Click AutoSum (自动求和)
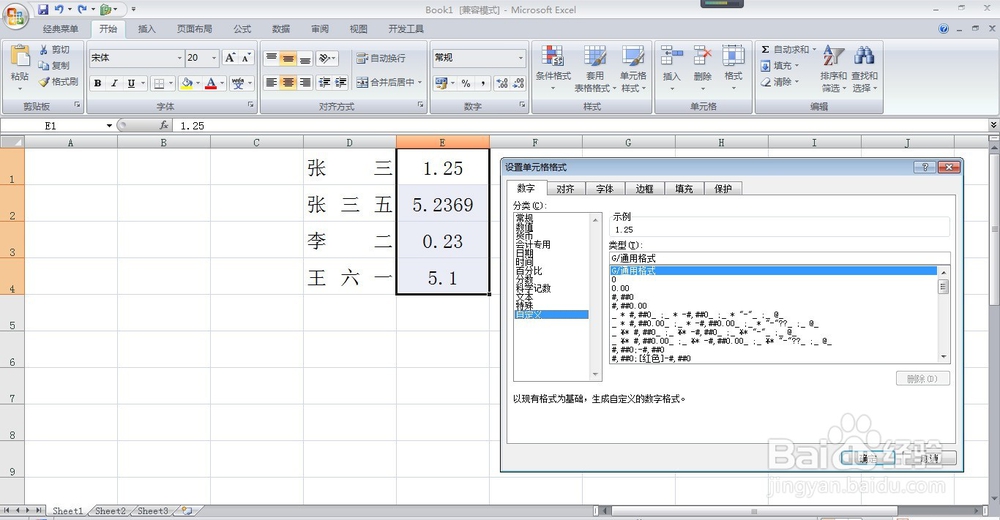Image resolution: width=1000 pixels, height=520 pixels. [788, 49]
